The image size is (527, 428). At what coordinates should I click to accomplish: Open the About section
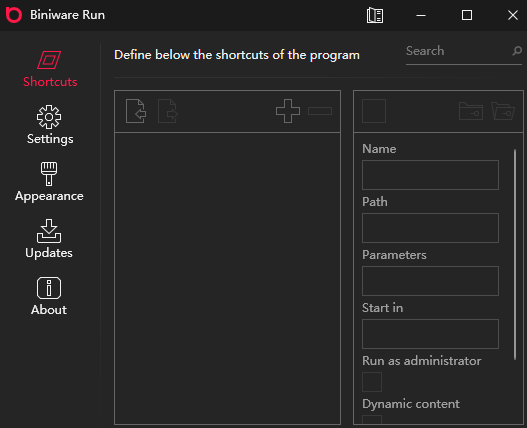49,296
